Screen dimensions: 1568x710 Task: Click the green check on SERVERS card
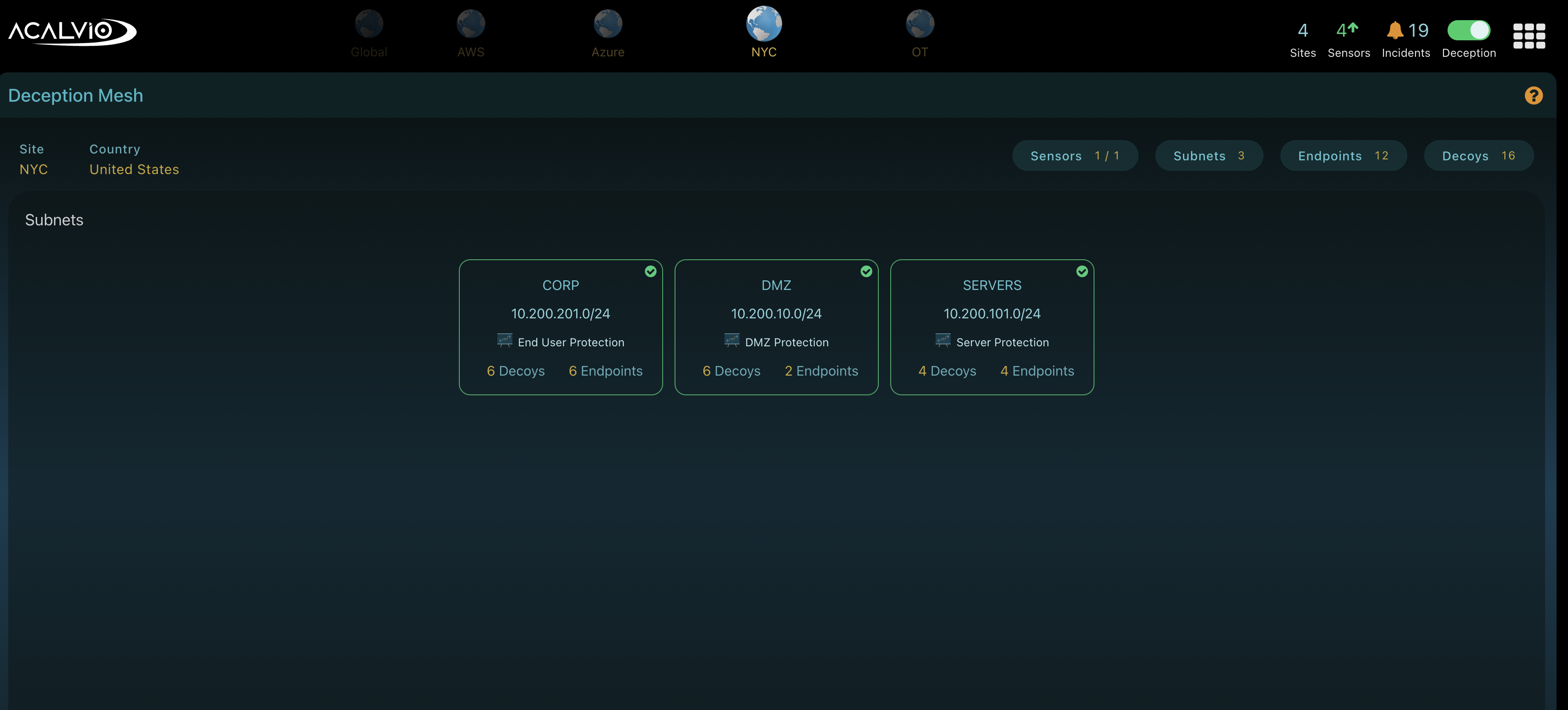(x=1082, y=272)
